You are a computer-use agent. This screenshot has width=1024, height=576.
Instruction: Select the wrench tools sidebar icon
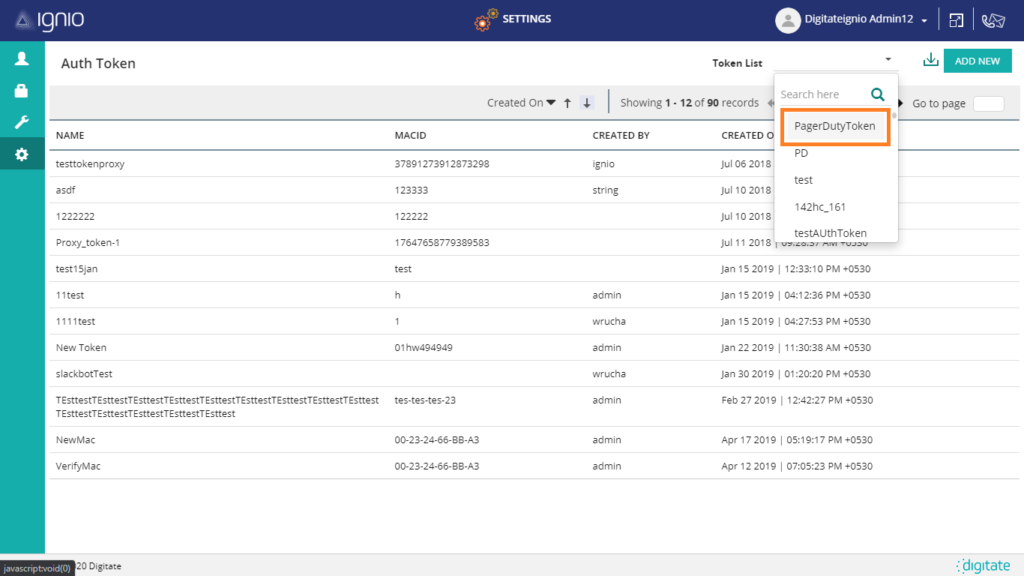21,123
